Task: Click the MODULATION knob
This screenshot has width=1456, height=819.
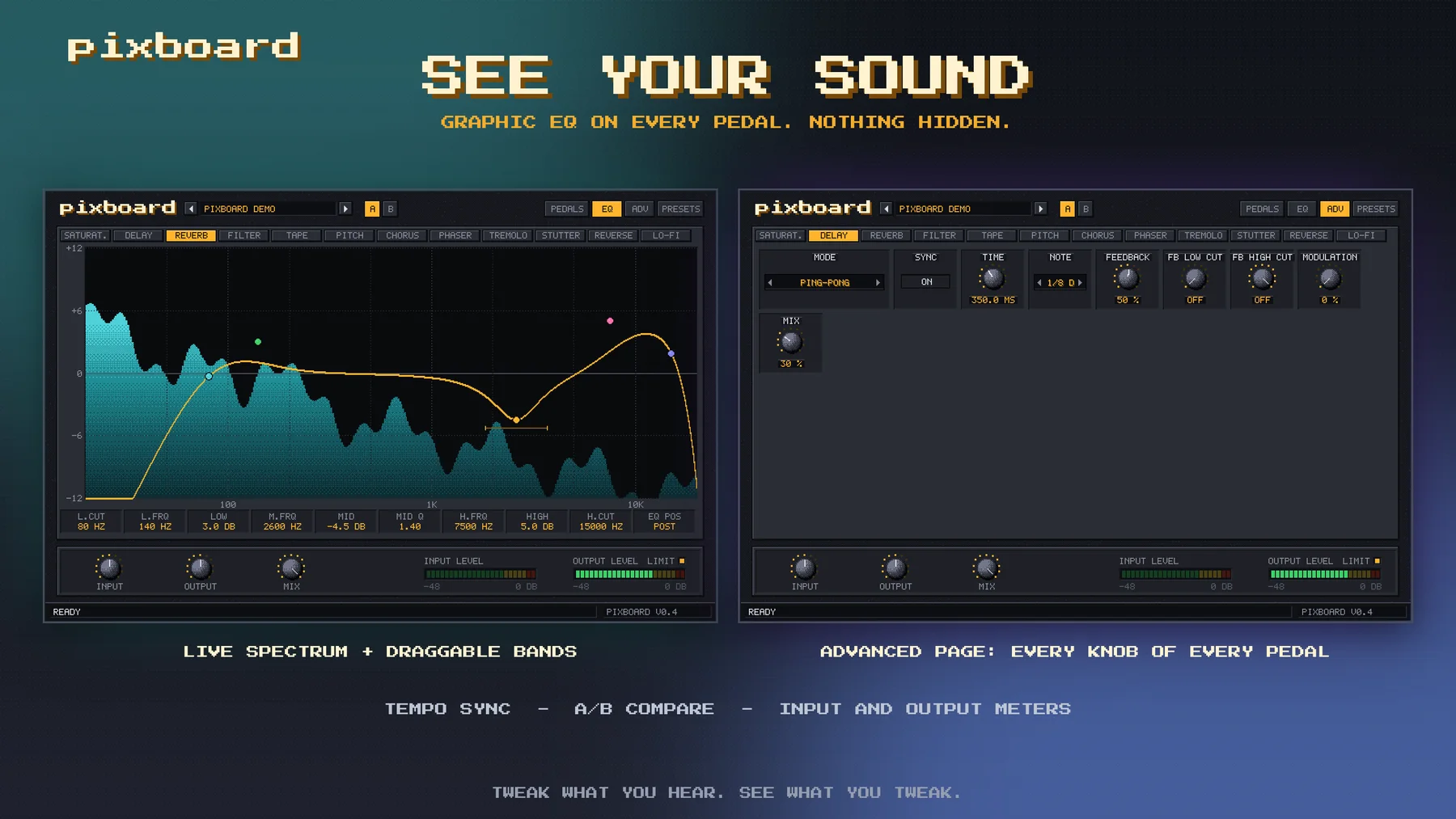Action: (x=1330, y=278)
